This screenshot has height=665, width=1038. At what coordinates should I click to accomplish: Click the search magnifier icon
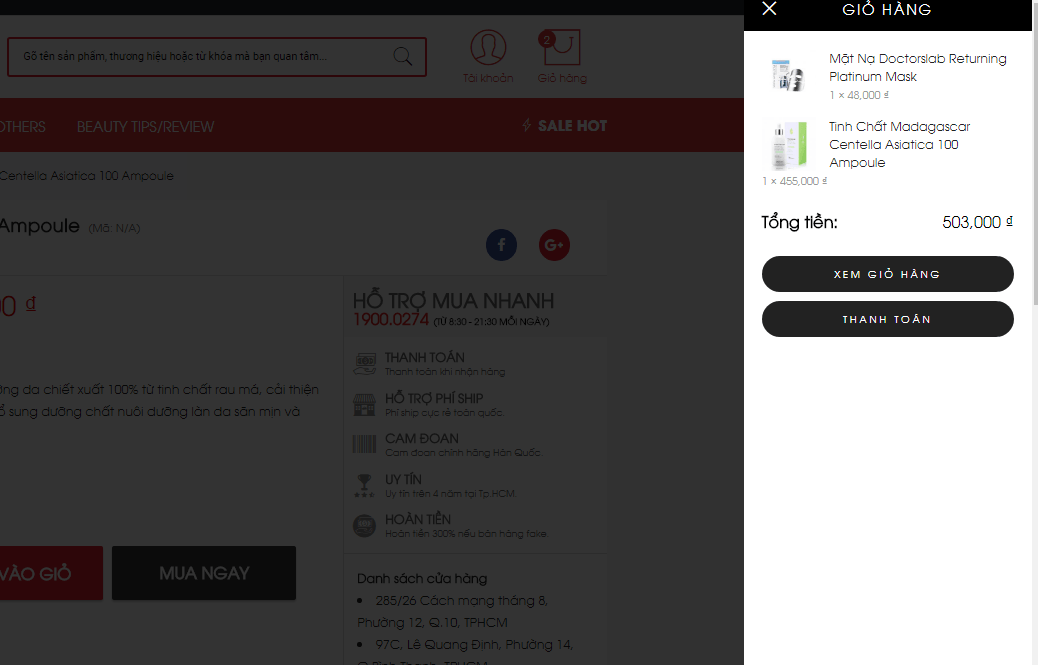pyautogui.click(x=402, y=56)
